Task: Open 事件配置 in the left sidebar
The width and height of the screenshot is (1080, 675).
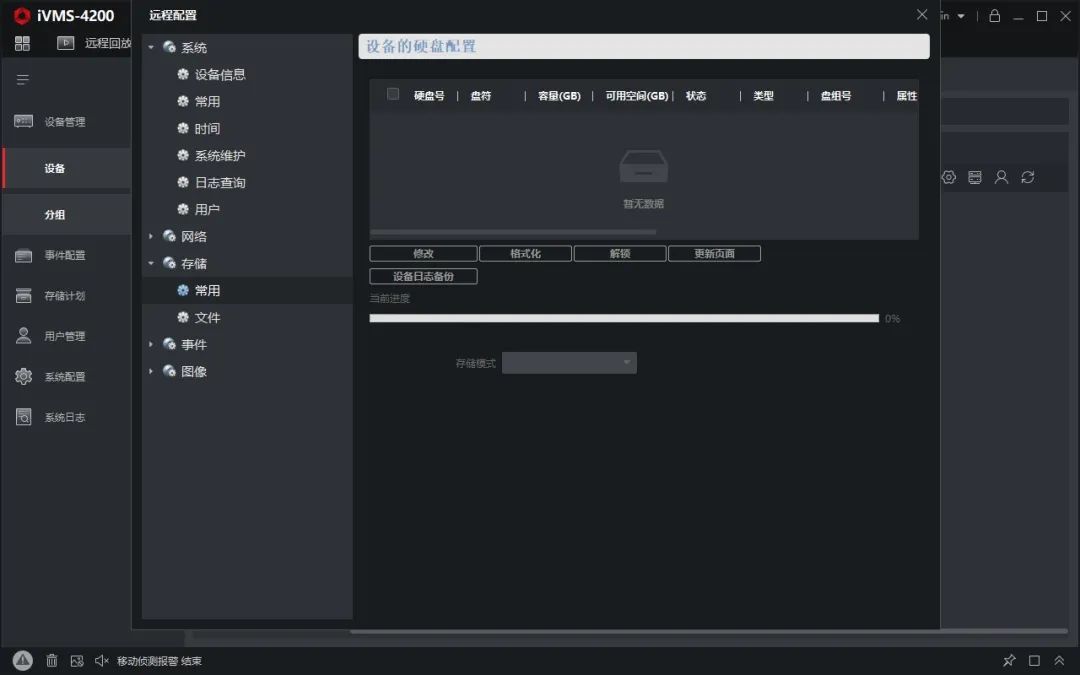Action: 64,256
